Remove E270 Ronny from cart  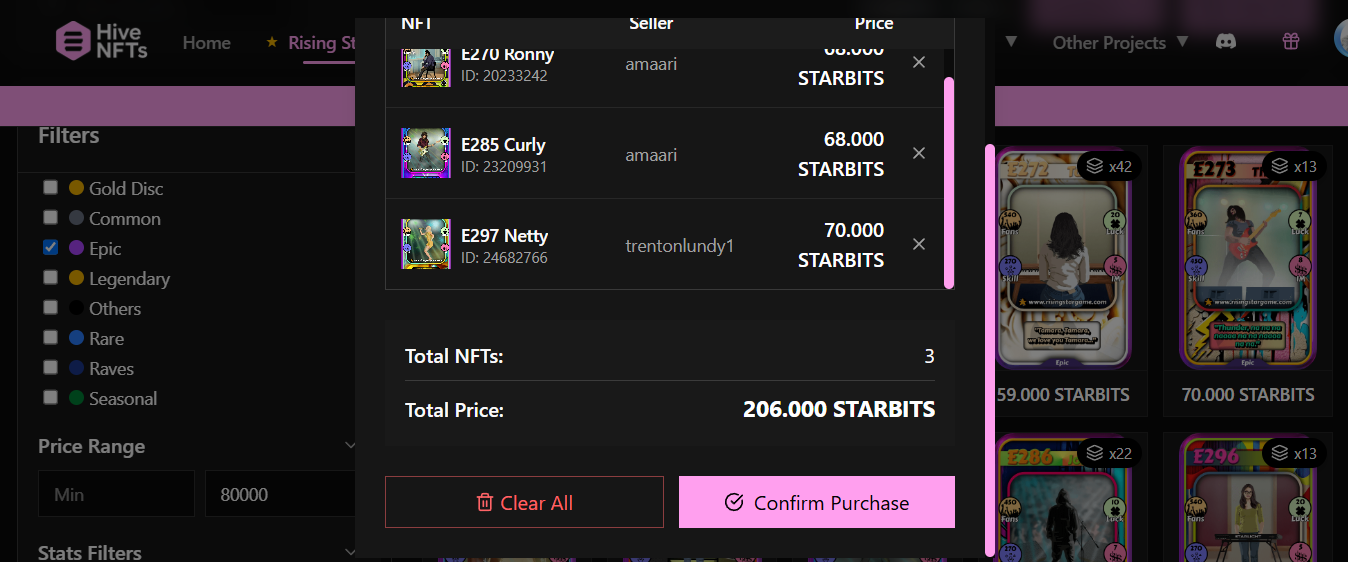919,62
